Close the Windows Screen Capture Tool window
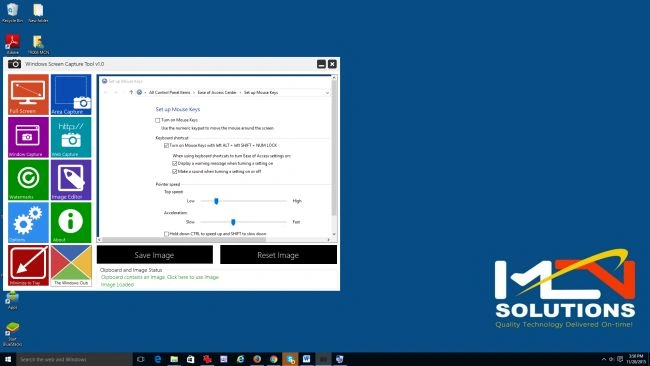The width and height of the screenshot is (650, 366). 332,64
